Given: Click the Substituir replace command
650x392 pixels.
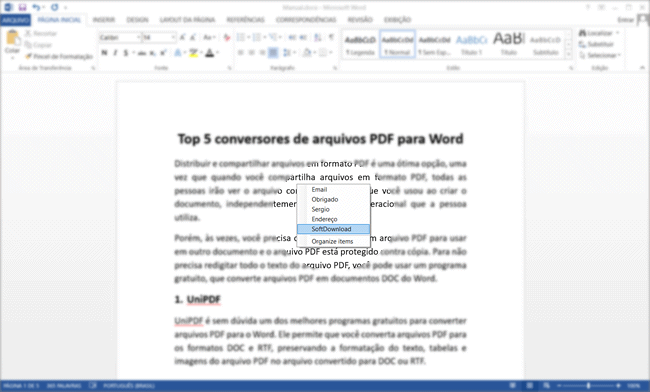Looking at the screenshot, I should click(596, 44).
